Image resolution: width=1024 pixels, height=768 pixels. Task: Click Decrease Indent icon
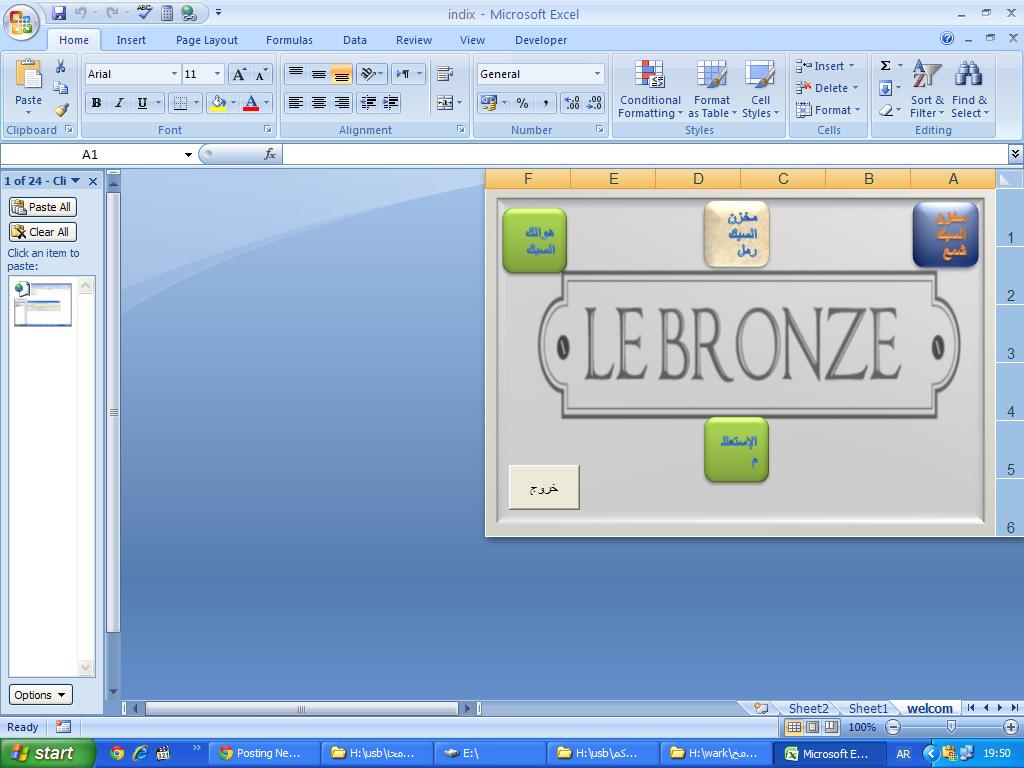(x=368, y=103)
